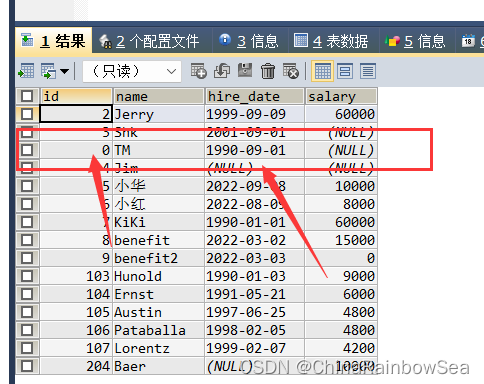484x384 pixels.
Task: Select the NULL salary cell in TM row
Action: point(341,150)
